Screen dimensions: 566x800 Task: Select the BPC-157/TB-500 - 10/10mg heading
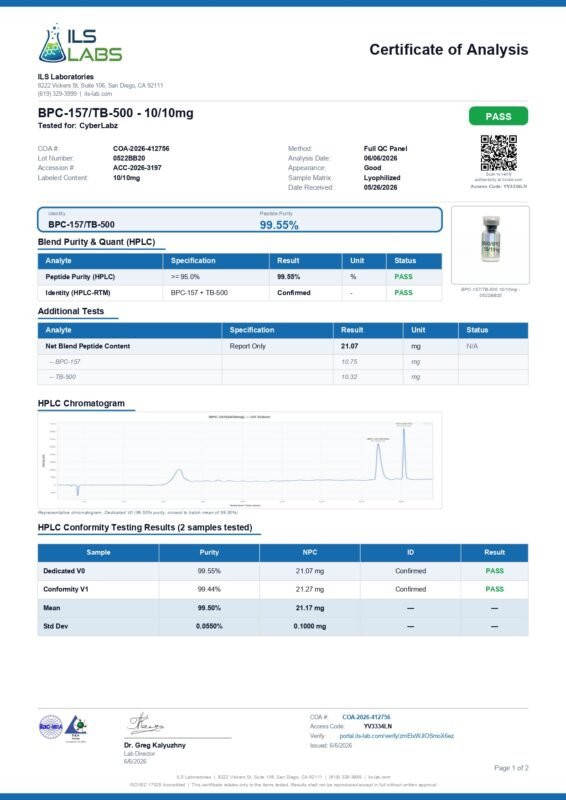click(x=116, y=113)
